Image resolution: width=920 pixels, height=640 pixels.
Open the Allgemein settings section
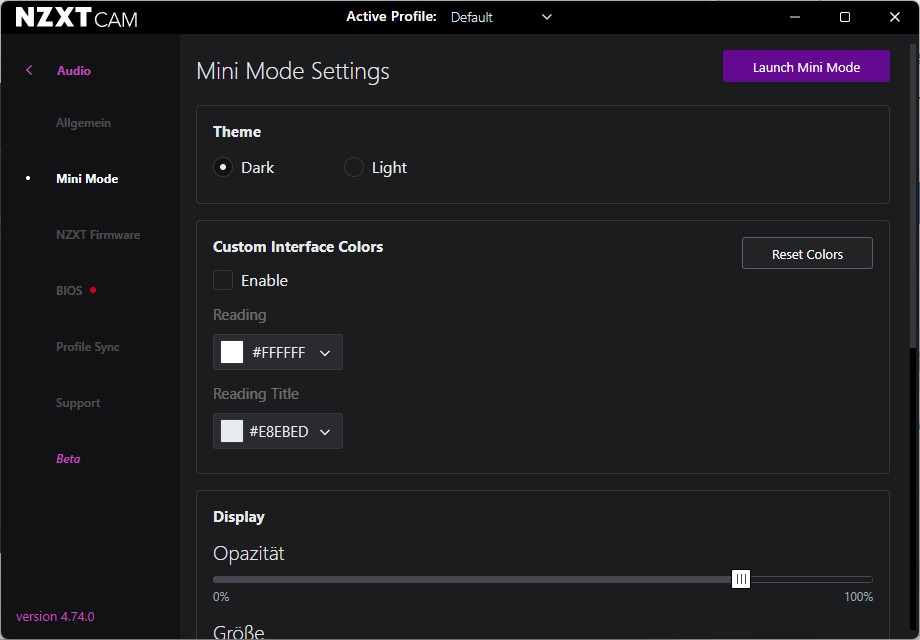click(83, 123)
